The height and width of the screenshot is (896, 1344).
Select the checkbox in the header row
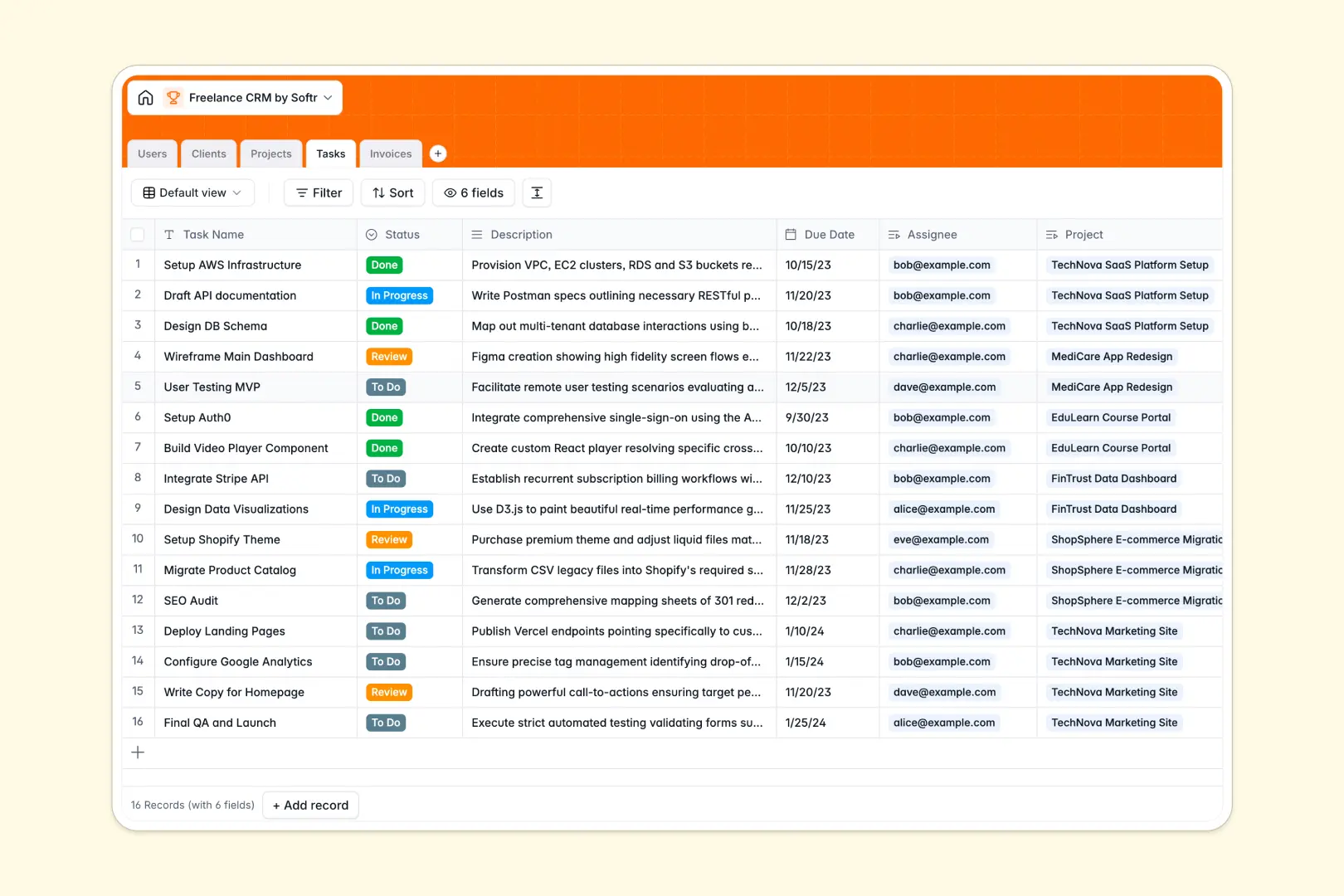click(x=138, y=234)
